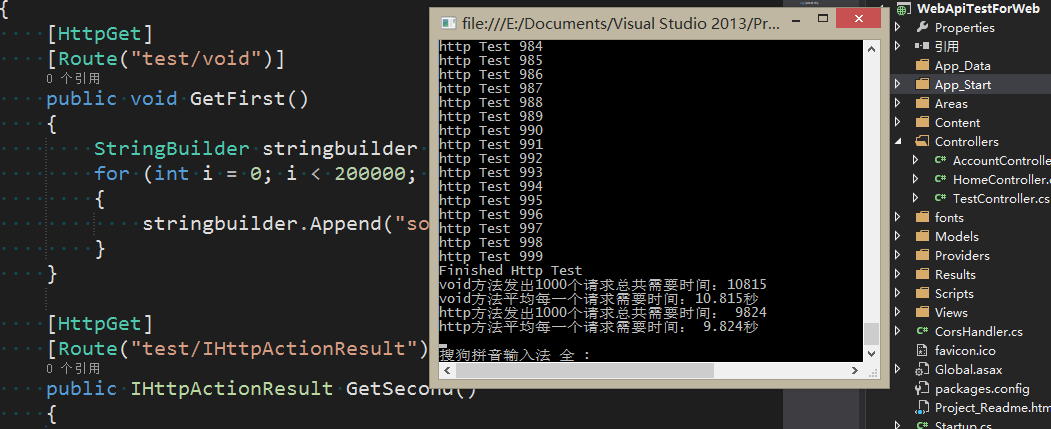The width and height of the screenshot is (1051, 429).
Task: Click the console vertical scrollbar thumb
Action: point(871,334)
